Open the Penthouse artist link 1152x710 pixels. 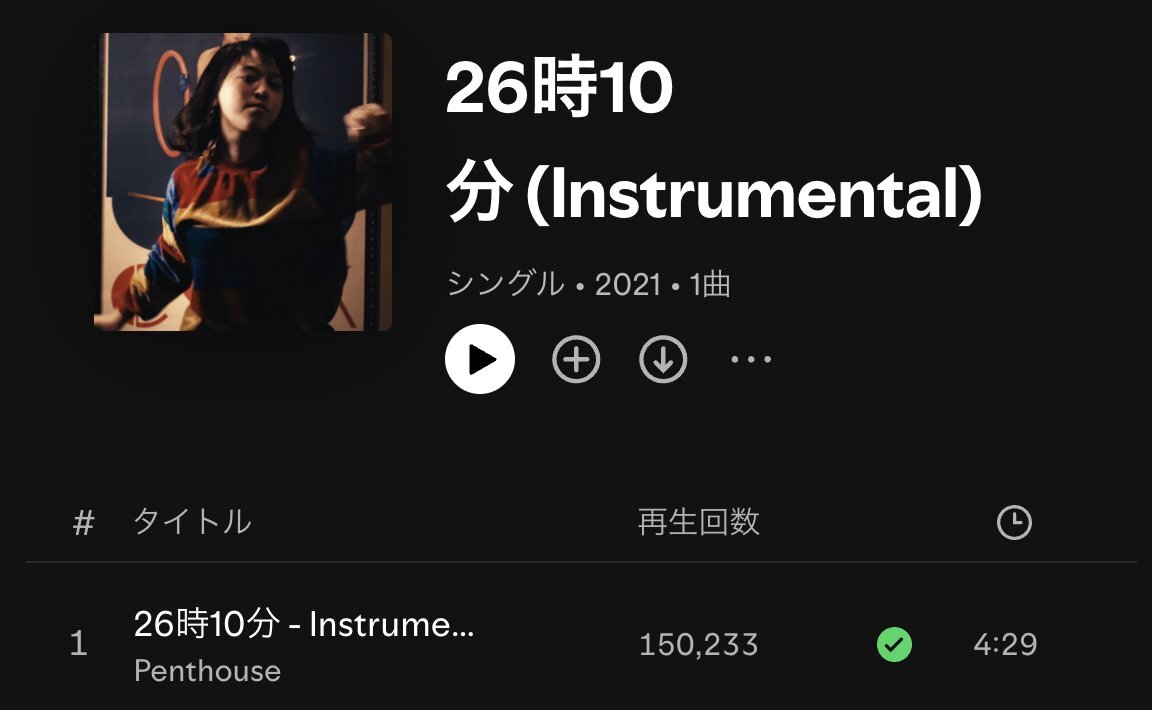pyautogui.click(x=207, y=671)
